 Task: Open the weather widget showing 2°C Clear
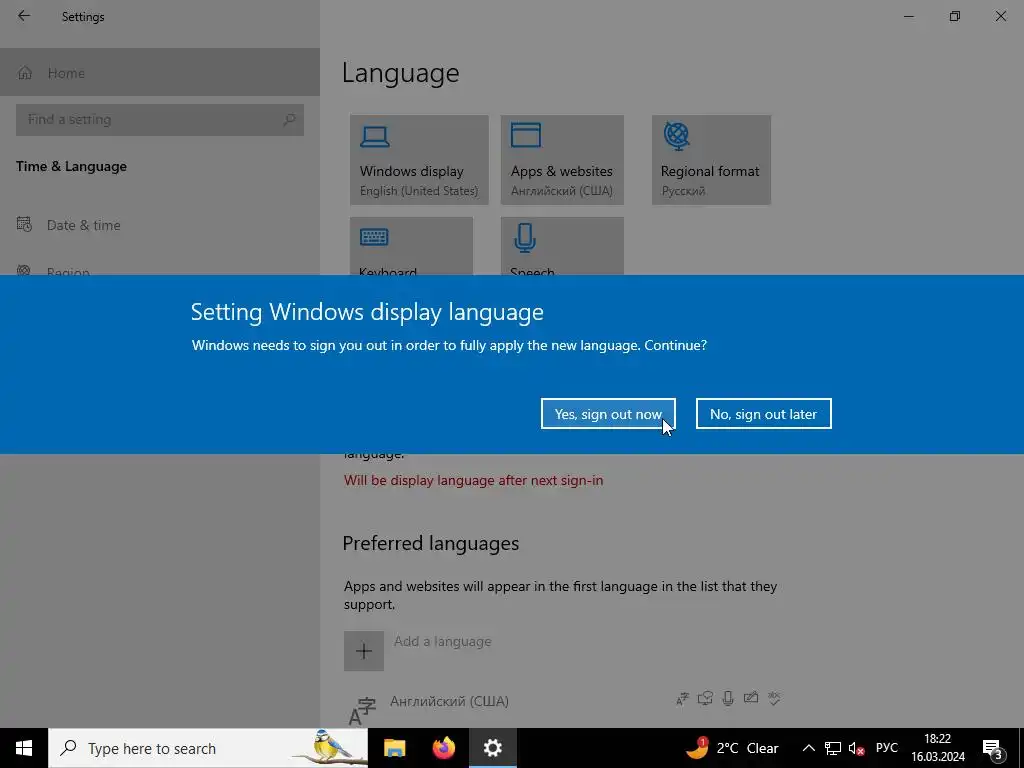732,748
